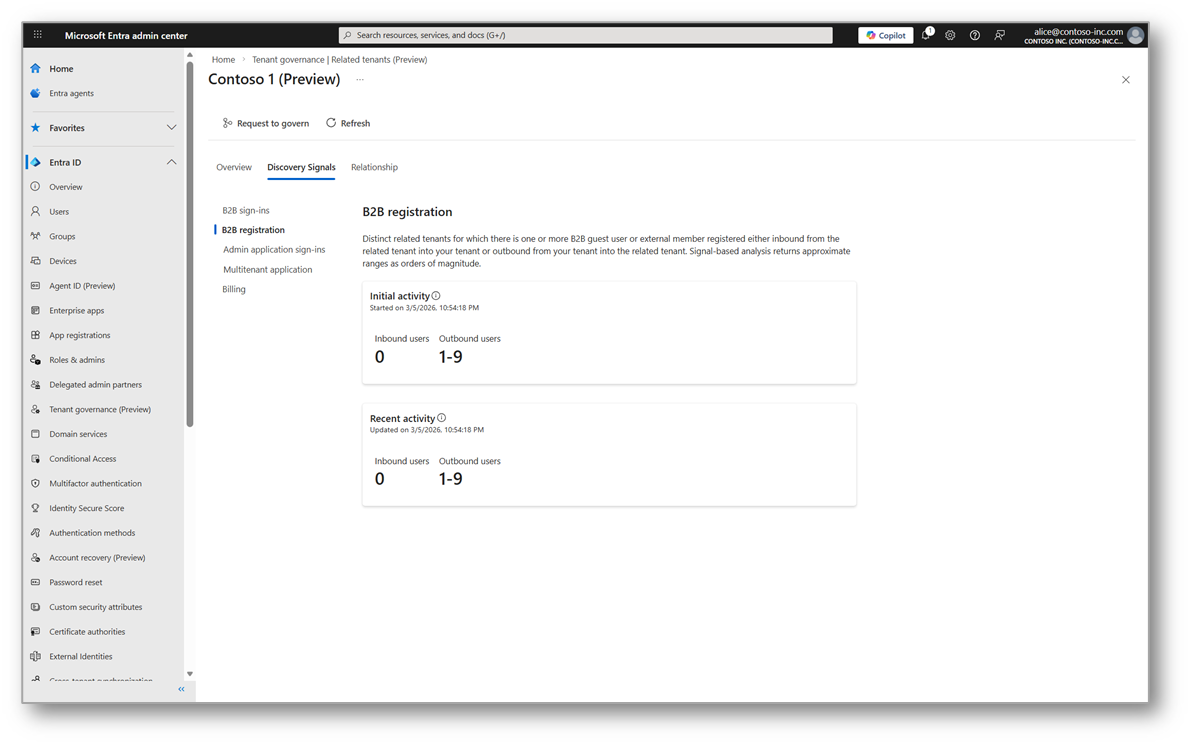Open the Enterprise apps icon
The width and height of the screenshot is (1192, 746).
[35, 310]
